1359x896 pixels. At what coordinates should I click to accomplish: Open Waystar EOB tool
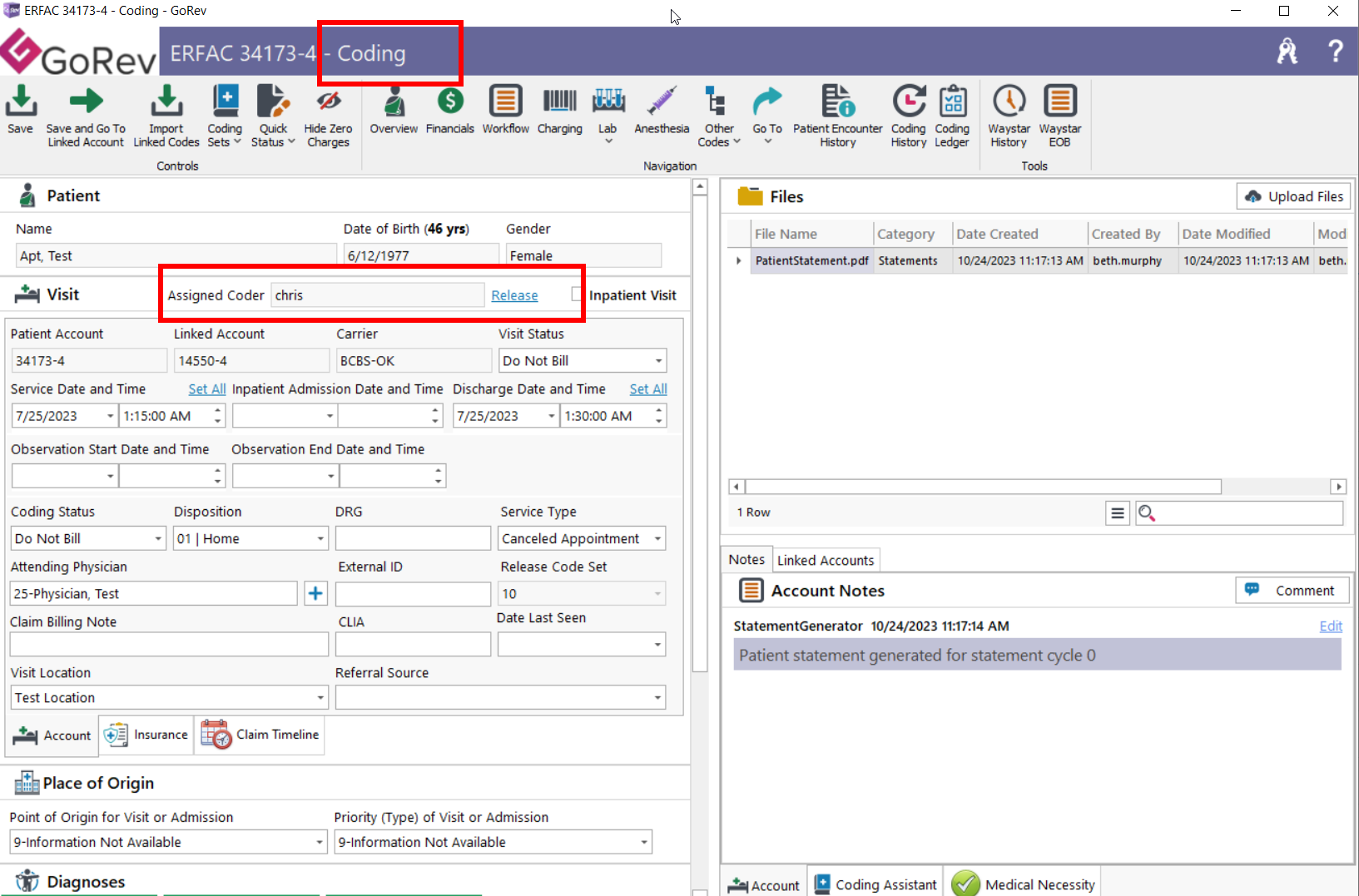coord(1059,116)
